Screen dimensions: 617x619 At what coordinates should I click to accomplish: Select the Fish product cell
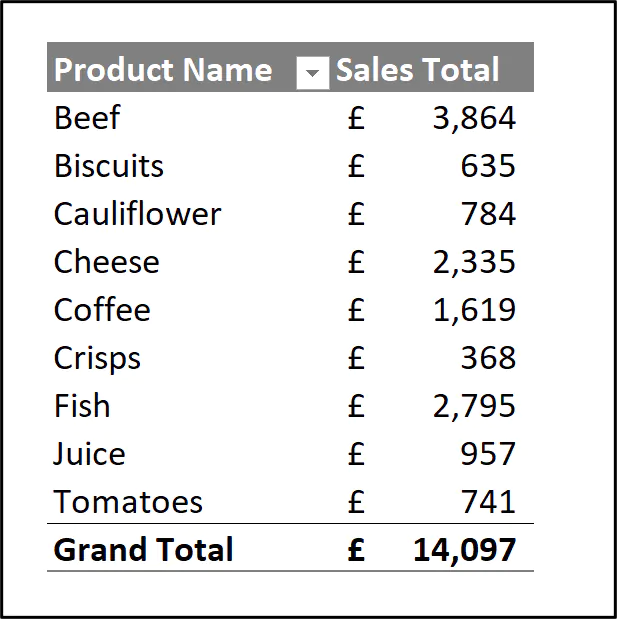(82, 406)
